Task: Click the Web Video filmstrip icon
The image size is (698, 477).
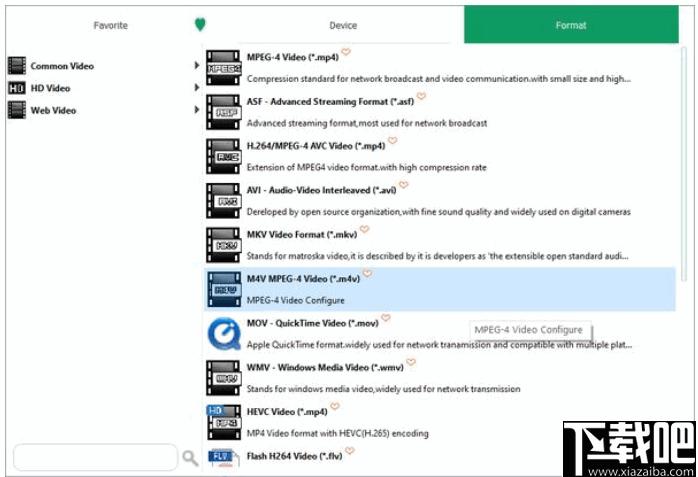Action: (x=17, y=110)
